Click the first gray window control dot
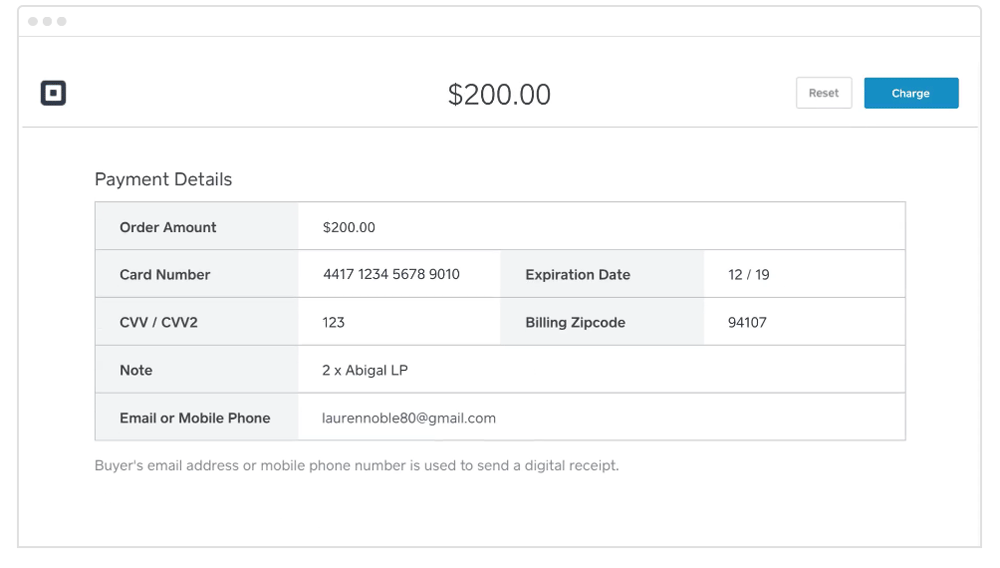Screen dimensions: 1000x568 click(33, 21)
